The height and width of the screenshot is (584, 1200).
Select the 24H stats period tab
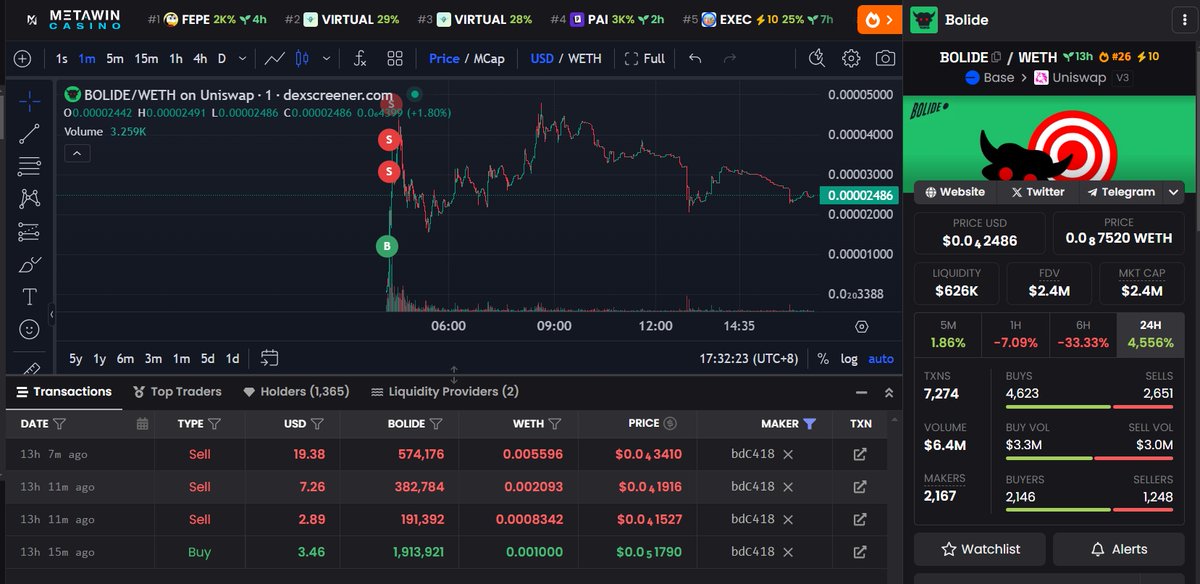click(1151, 333)
